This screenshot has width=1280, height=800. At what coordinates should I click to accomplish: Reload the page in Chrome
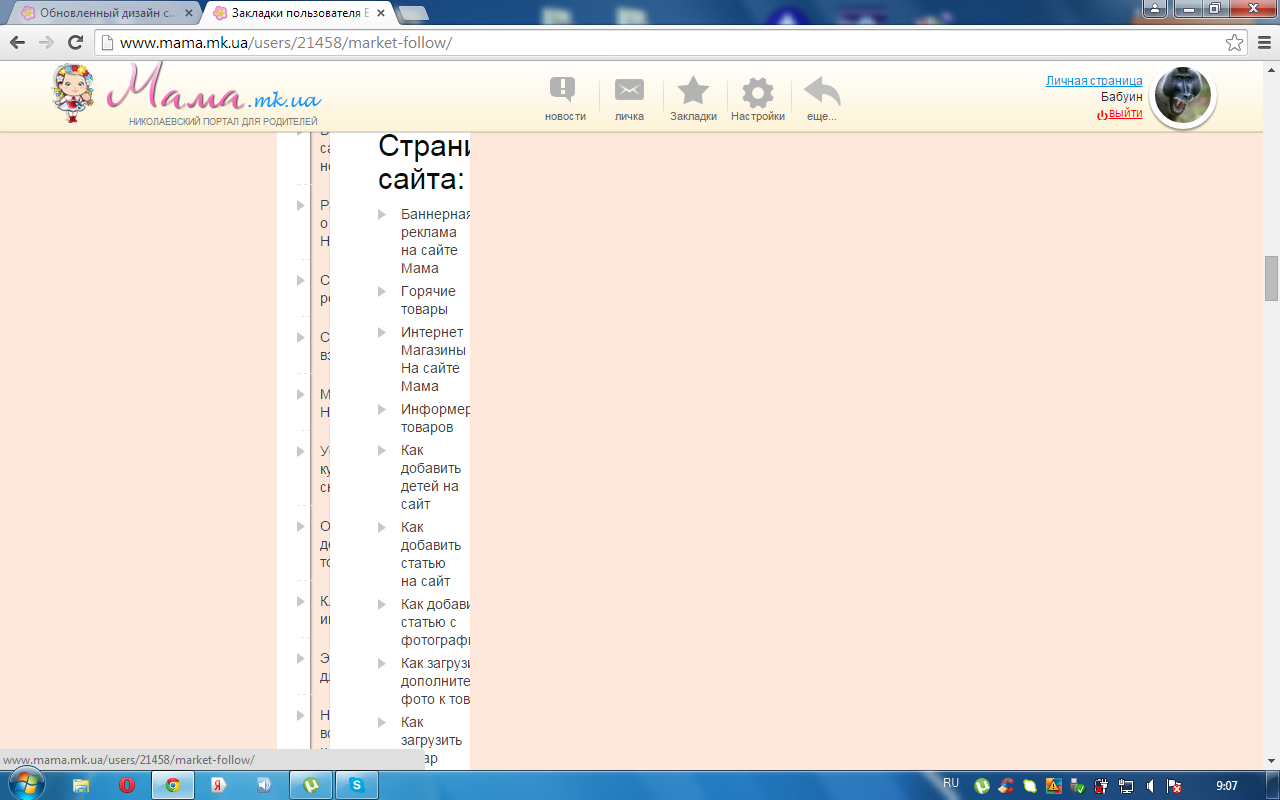(x=75, y=42)
